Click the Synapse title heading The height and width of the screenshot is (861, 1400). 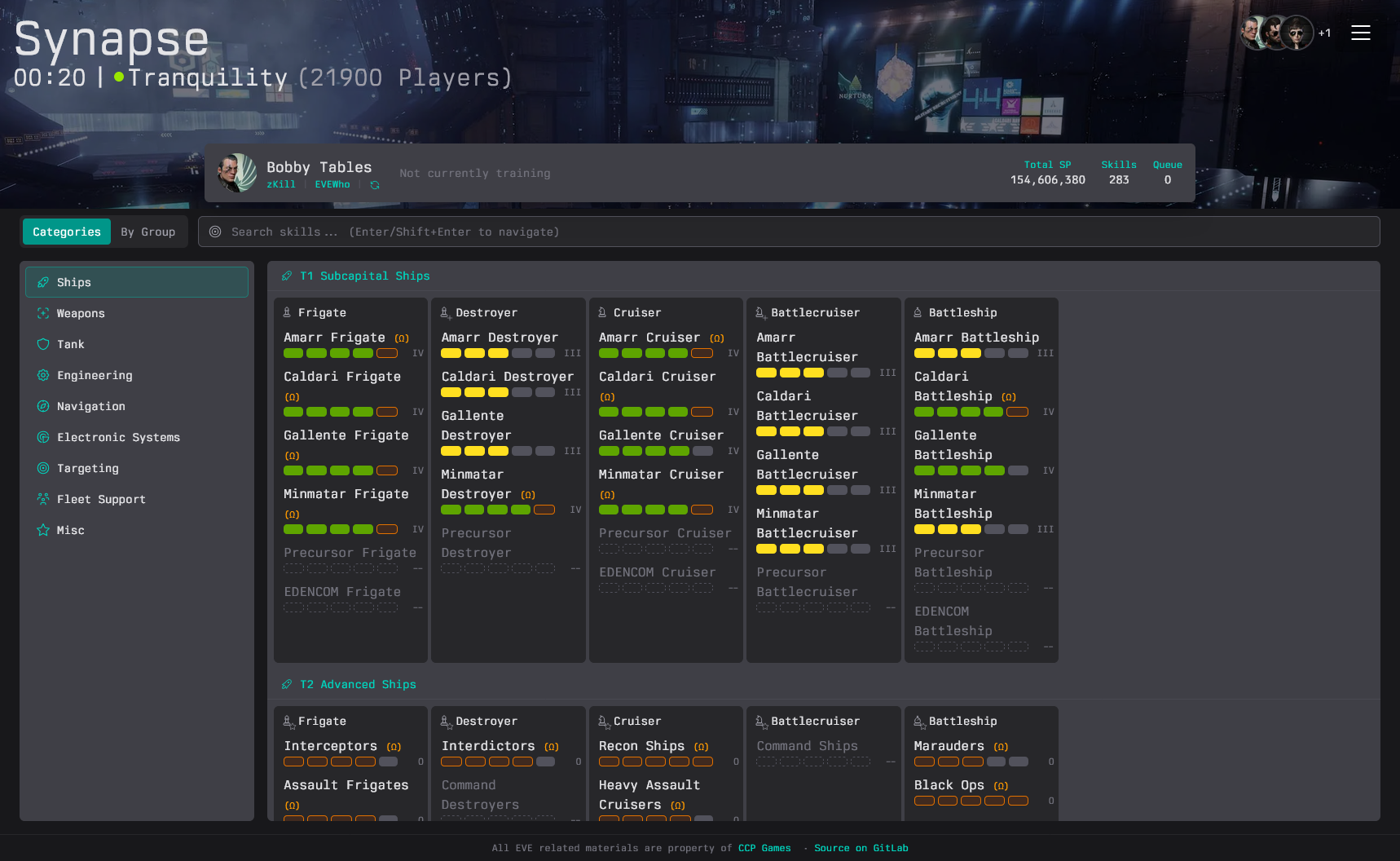[x=112, y=39]
